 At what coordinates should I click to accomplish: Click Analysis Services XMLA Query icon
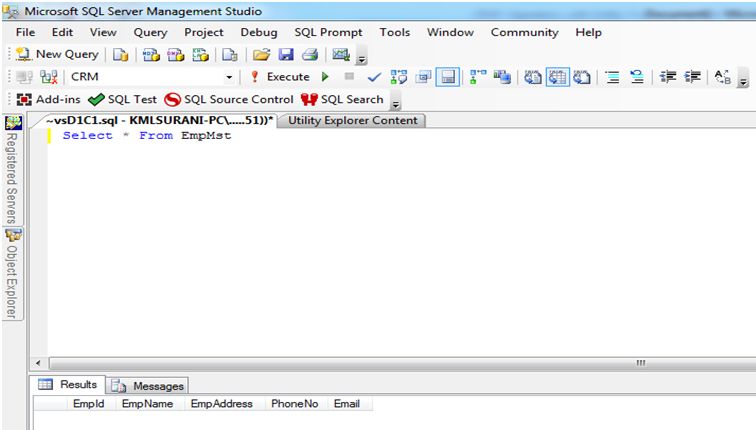click(201, 55)
